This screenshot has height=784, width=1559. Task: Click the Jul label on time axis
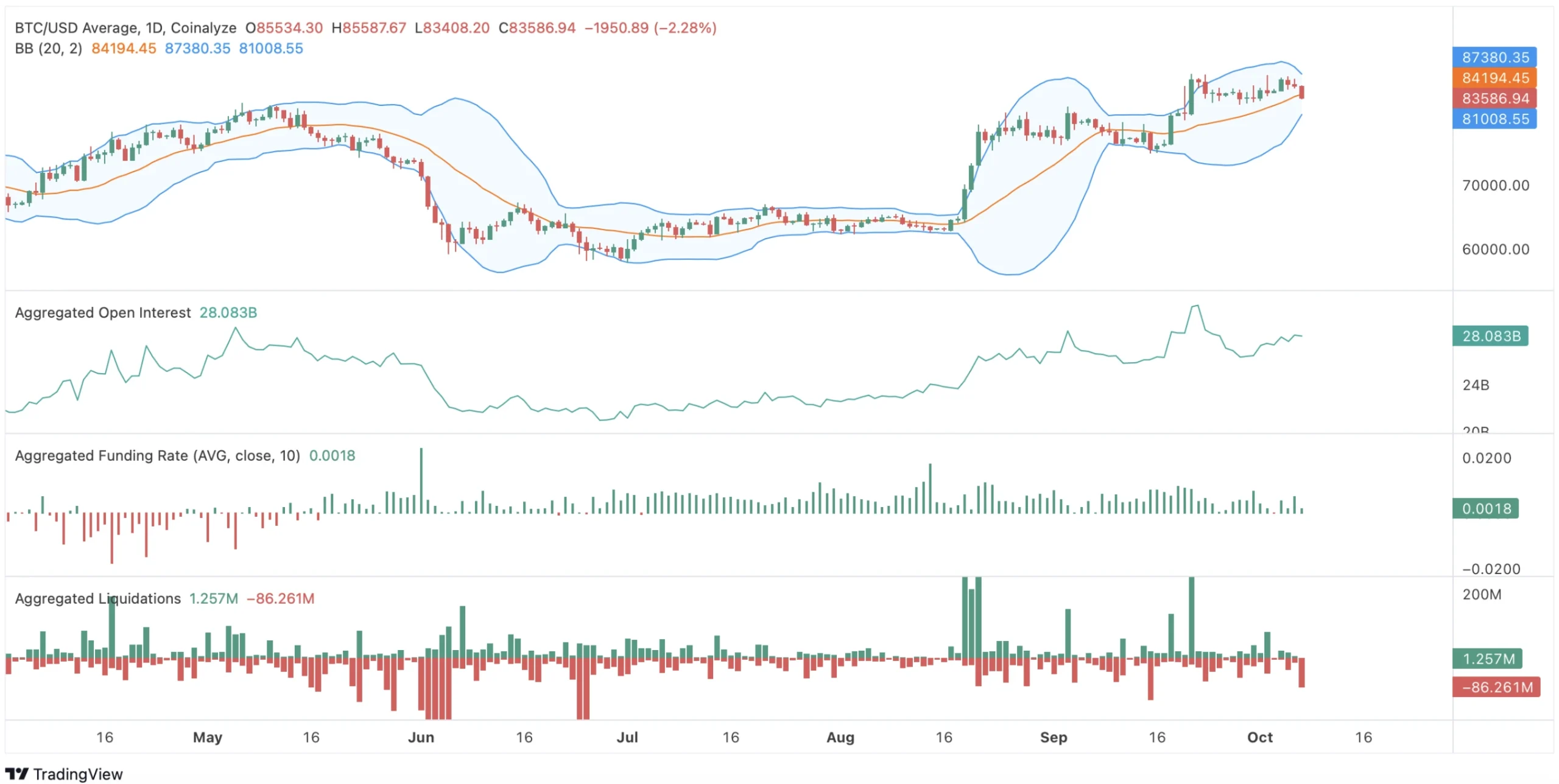627,737
